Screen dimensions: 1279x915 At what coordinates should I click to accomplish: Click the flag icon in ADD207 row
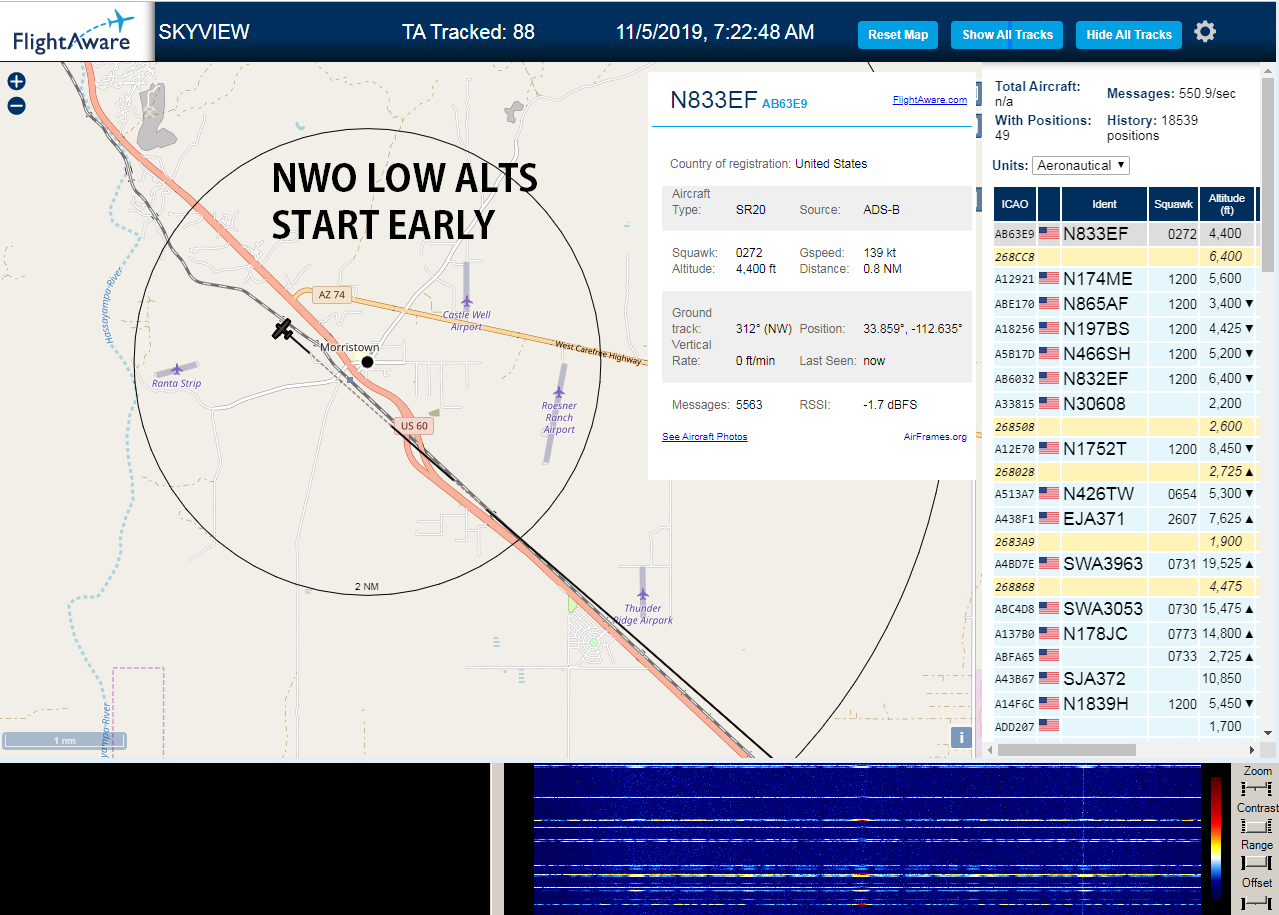[1048, 727]
